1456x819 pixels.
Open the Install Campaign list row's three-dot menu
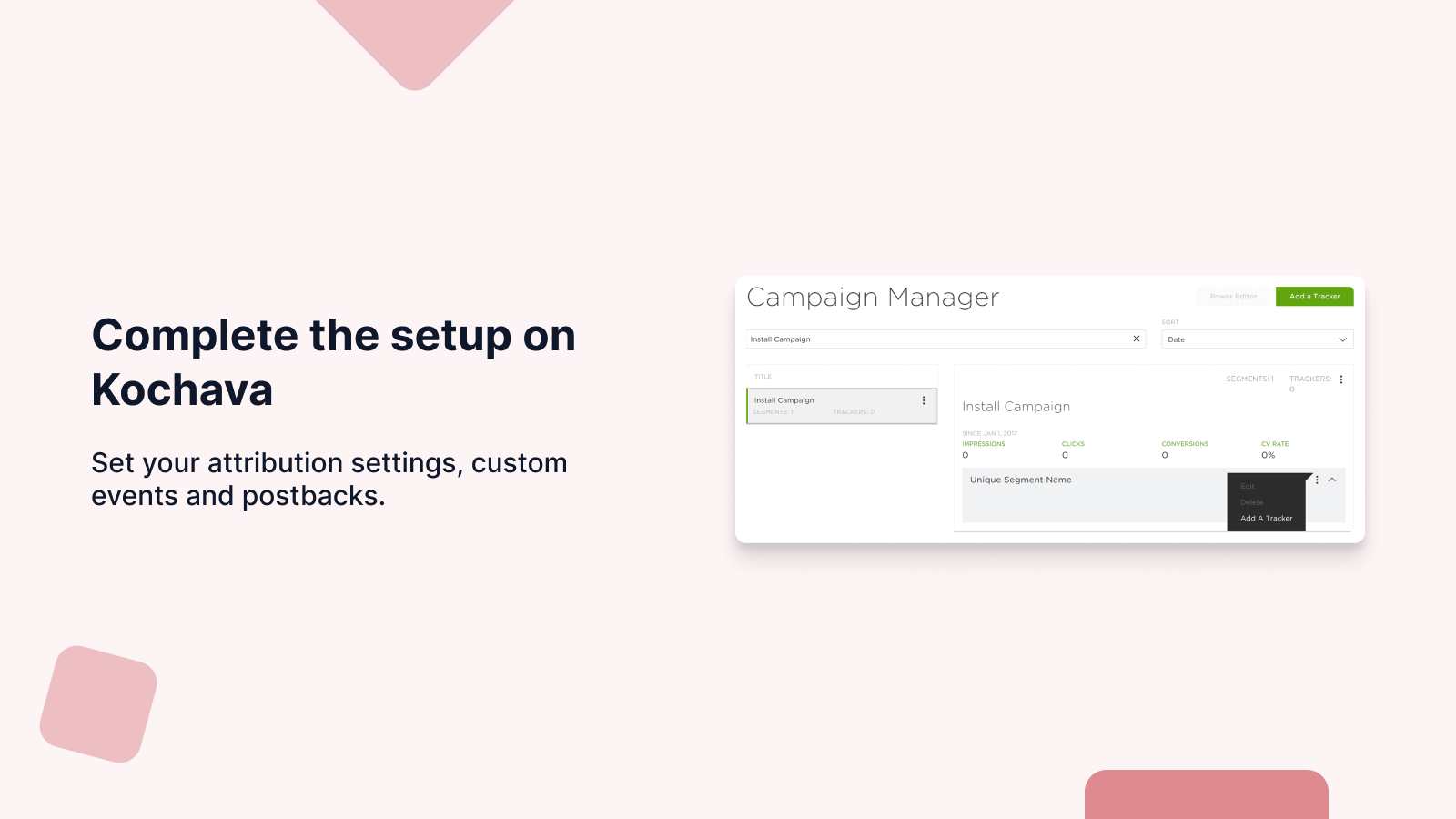click(x=924, y=400)
